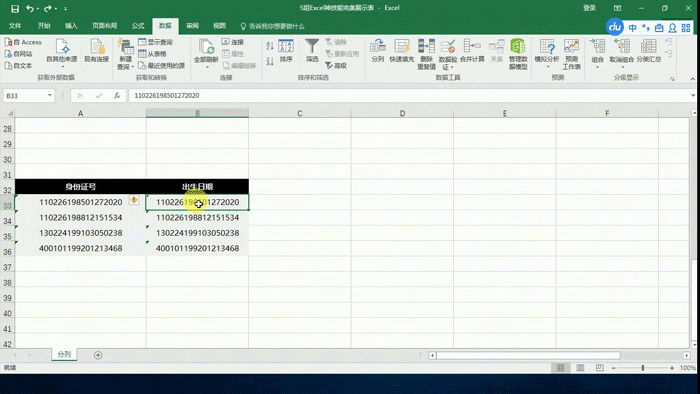Click header cell 身份证号
Image resolution: width=700 pixels, height=394 pixels.
point(80,187)
